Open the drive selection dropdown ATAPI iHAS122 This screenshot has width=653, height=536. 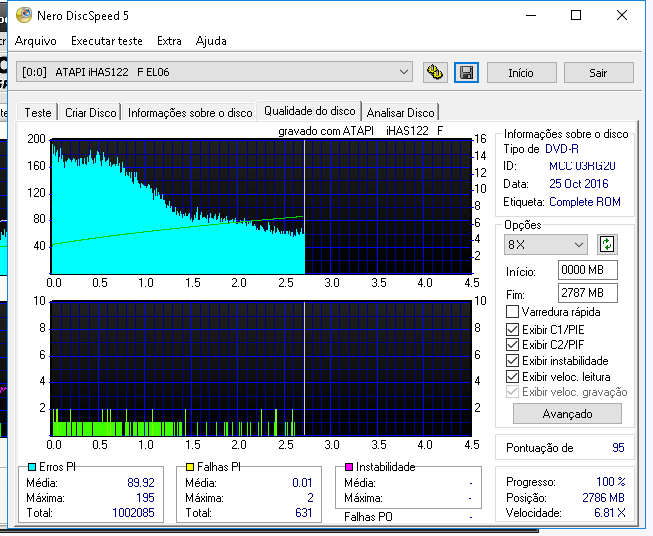pyautogui.click(x=214, y=72)
